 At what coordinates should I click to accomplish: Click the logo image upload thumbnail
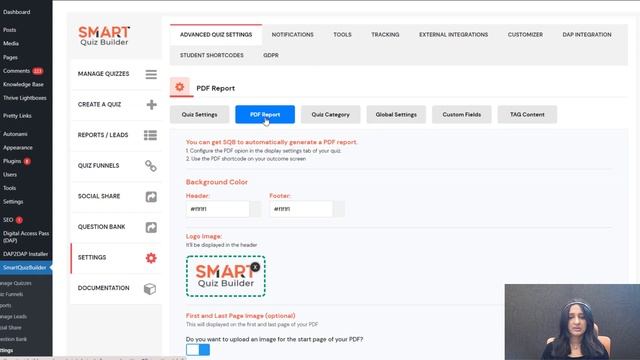pyautogui.click(x=226, y=276)
